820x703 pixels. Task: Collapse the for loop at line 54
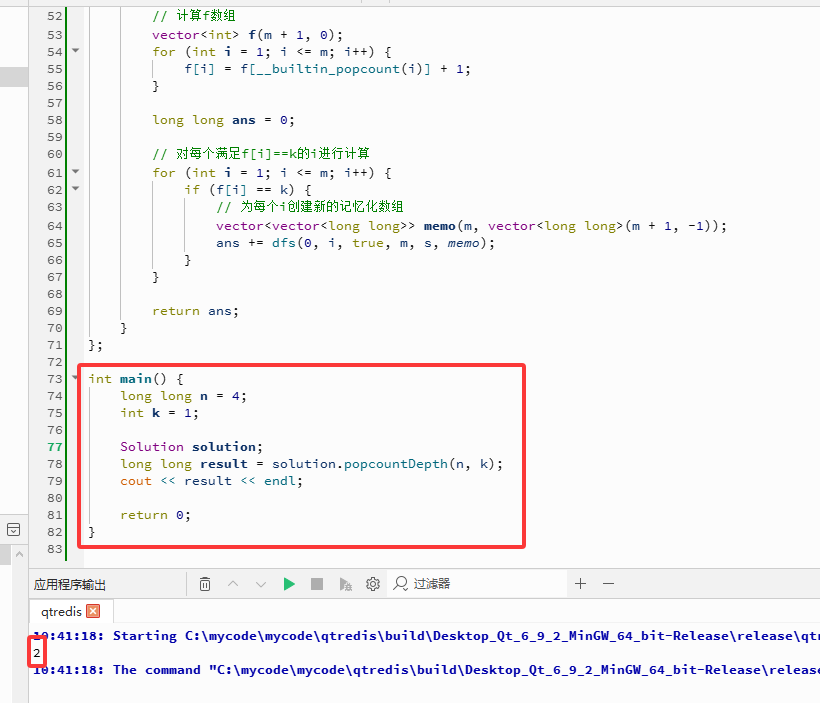(75, 51)
